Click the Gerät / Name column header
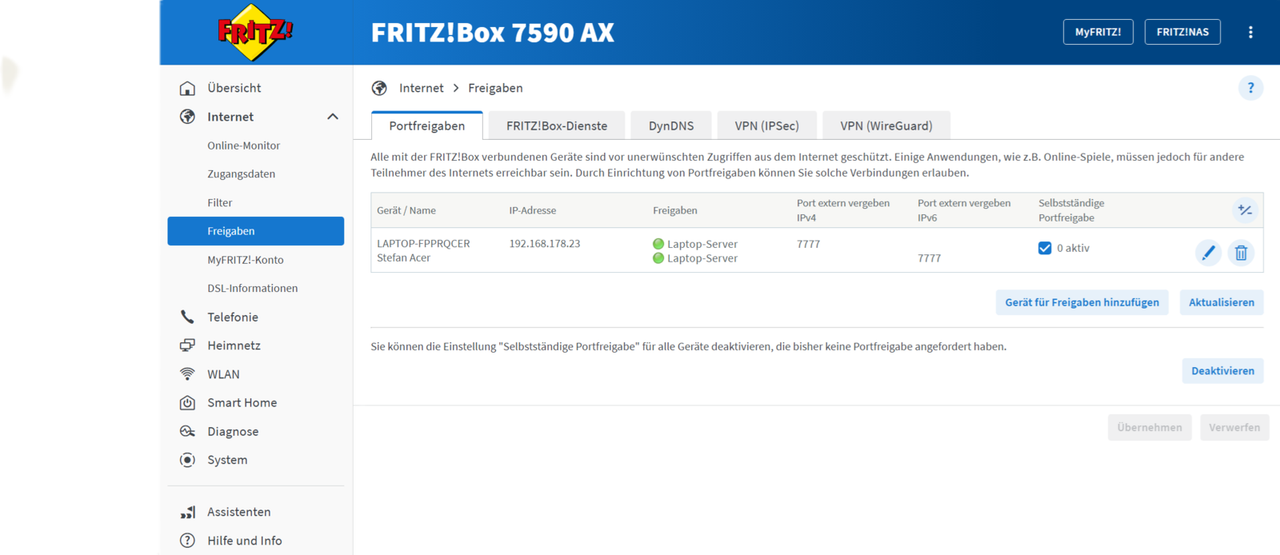 tap(406, 211)
